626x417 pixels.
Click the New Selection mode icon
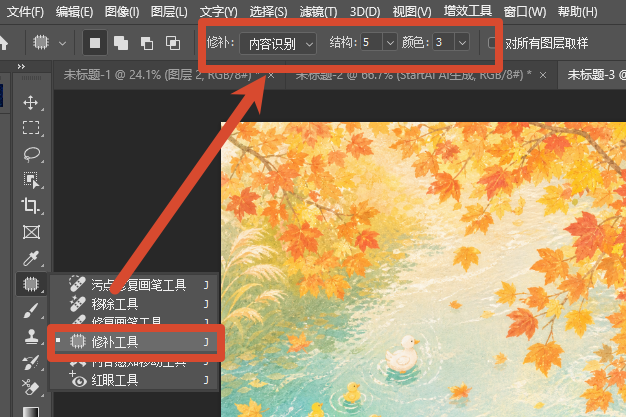click(95, 43)
